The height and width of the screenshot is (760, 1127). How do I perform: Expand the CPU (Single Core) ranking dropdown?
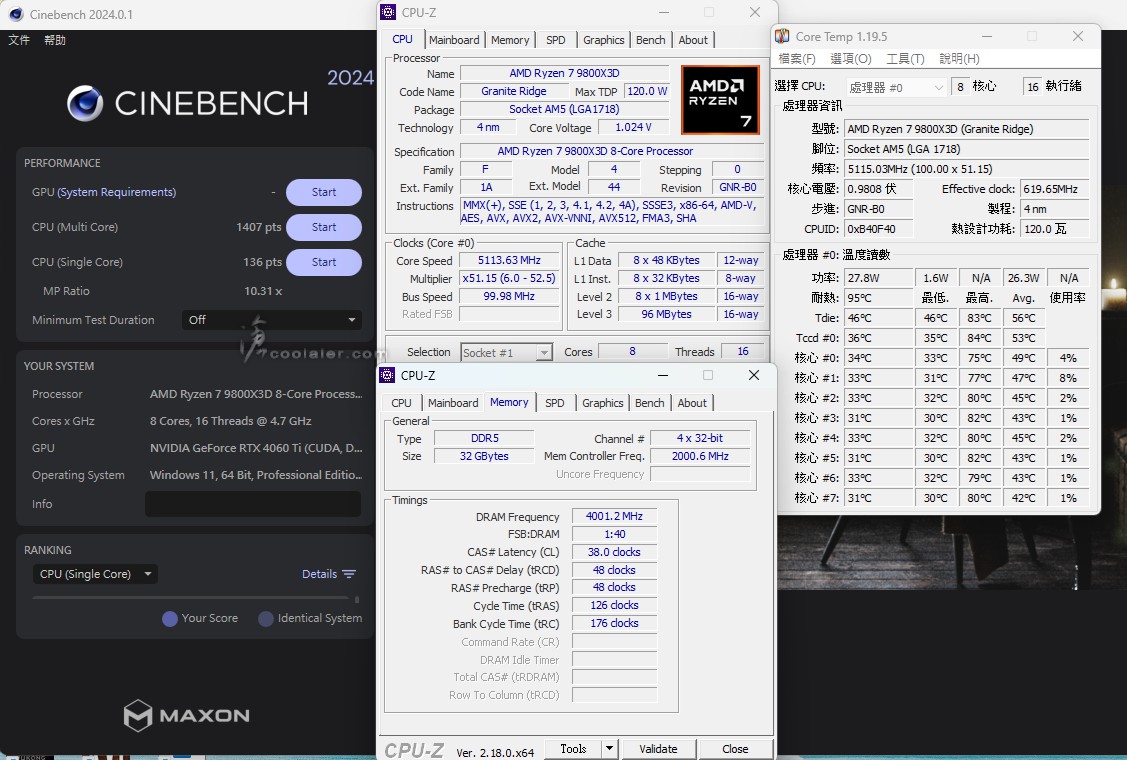(95, 574)
